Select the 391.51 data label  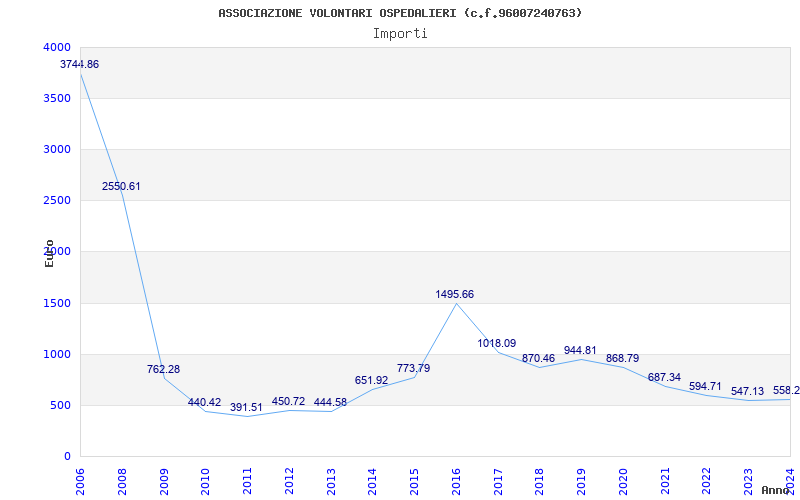pos(246,407)
